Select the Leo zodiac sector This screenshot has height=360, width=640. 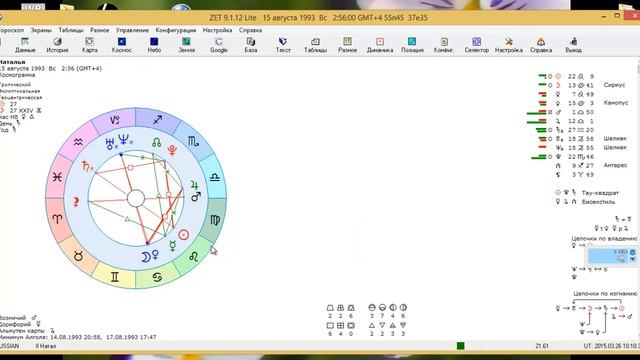click(193, 256)
